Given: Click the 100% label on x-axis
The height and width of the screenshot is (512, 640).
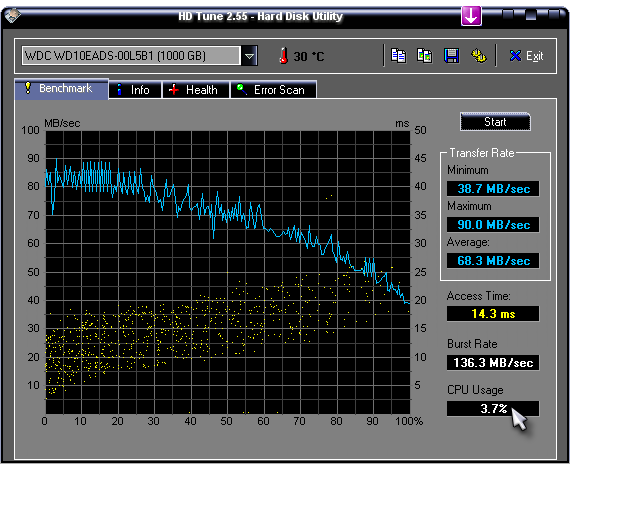Looking at the screenshot, I should coord(409,421).
